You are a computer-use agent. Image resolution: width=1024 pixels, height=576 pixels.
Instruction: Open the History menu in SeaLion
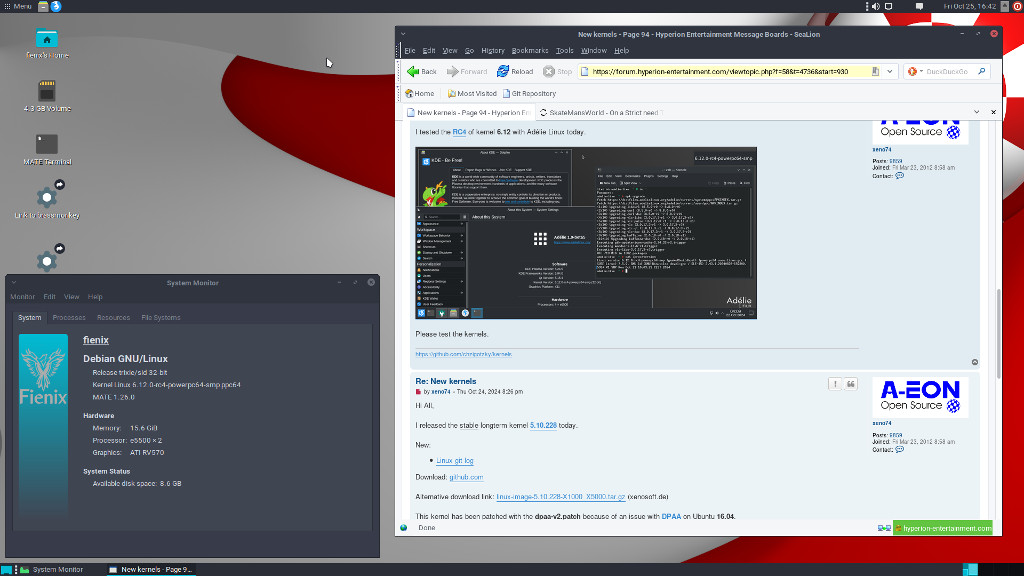[x=492, y=50]
